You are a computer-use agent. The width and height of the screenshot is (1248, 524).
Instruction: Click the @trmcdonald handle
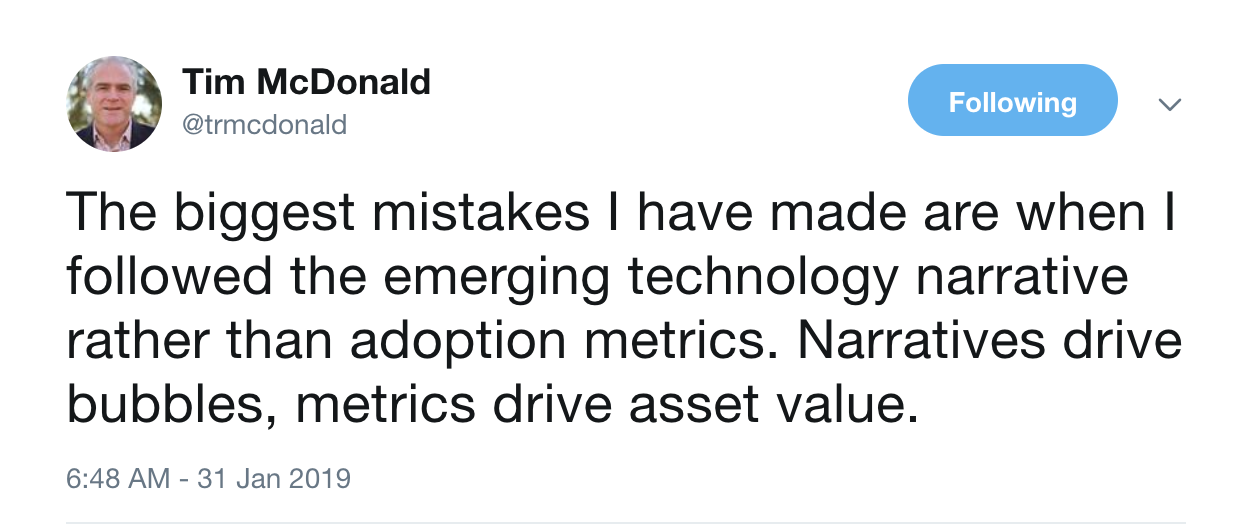tap(264, 125)
